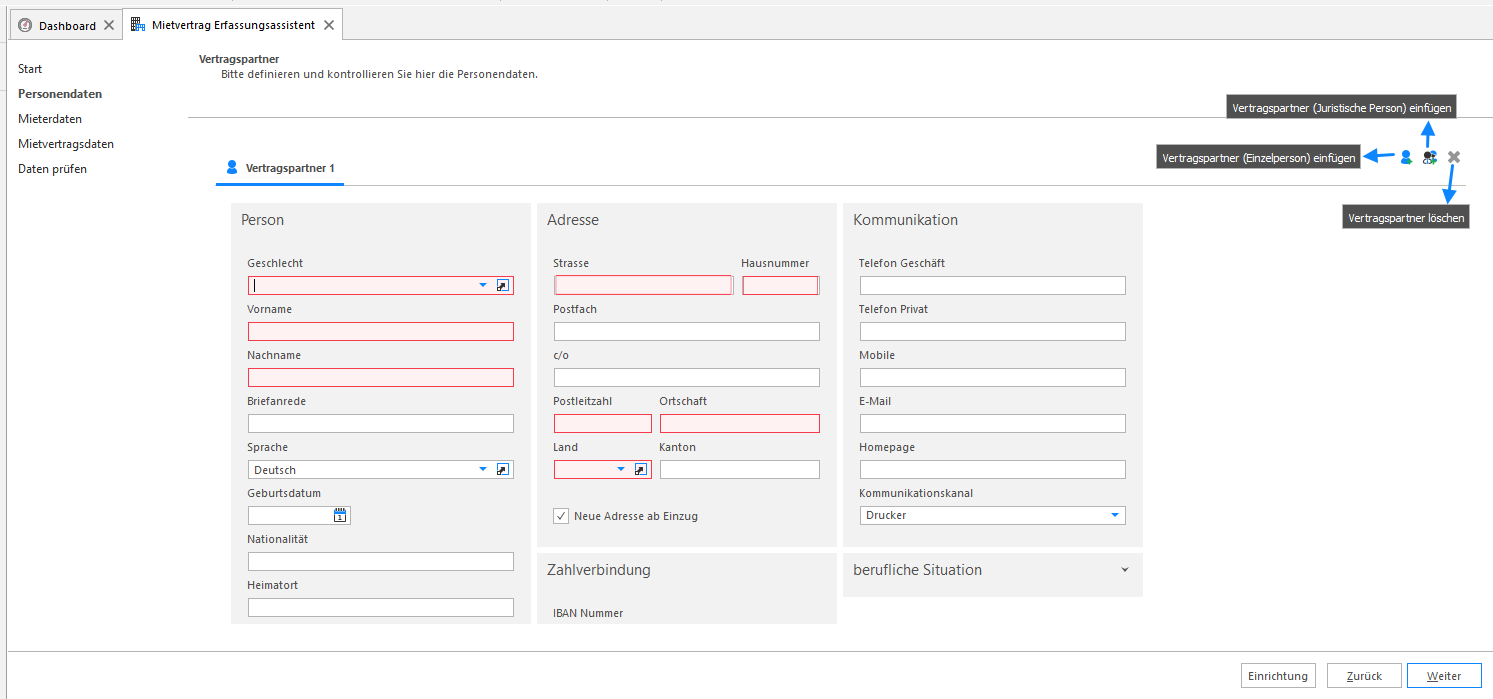Continue with the Weiter button
The height and width of the screenshot is (699, 1493).
click(x=1444, y=676)
